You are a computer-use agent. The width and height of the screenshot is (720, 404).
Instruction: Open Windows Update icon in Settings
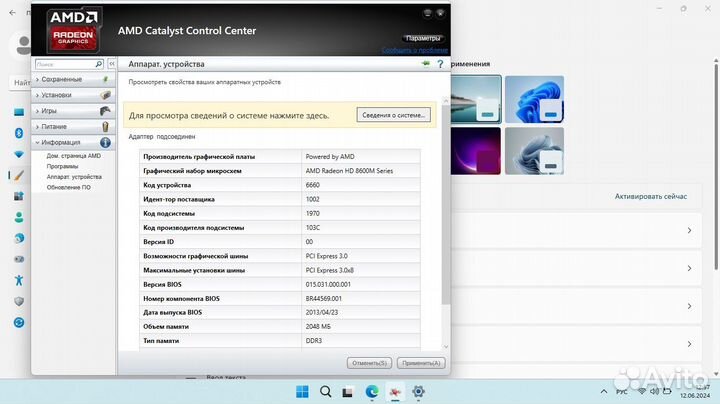pos(19,322)
